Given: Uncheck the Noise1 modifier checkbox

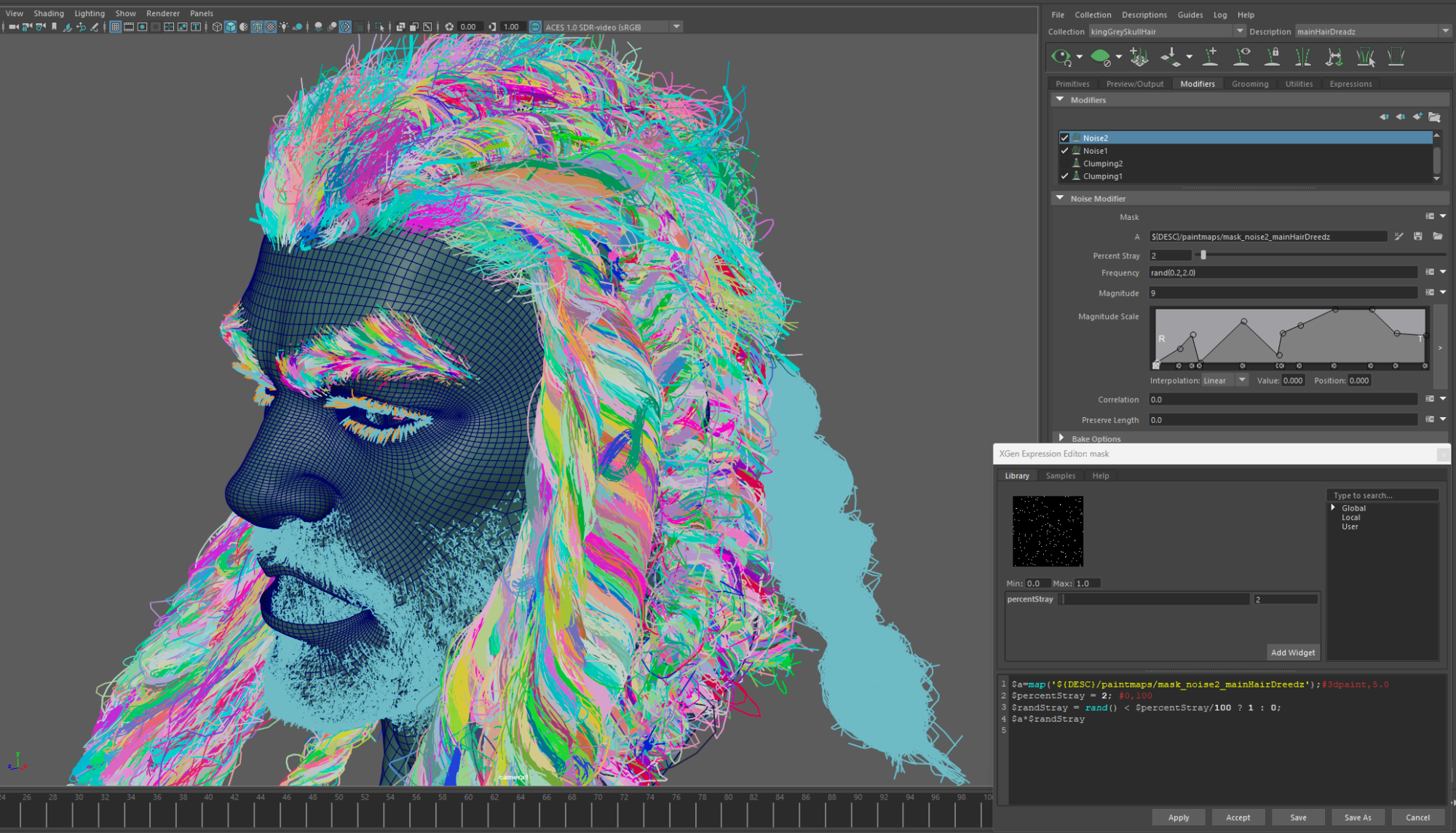Looking at the screenshot, I should pos(1065,151).
